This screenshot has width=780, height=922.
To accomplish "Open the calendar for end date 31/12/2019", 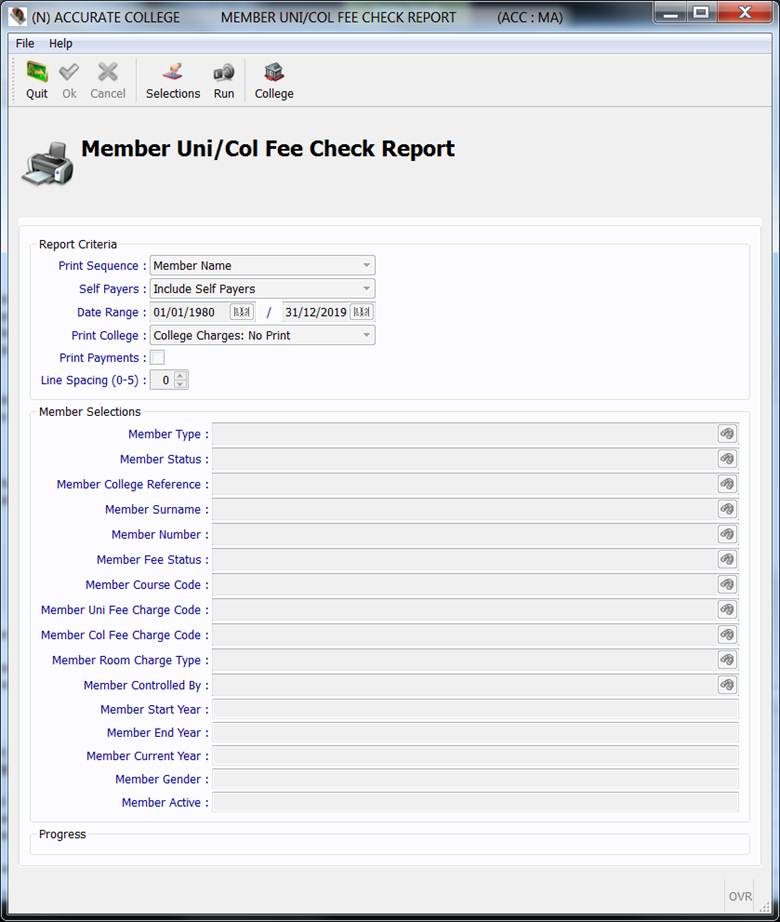I will (x=362, y=312).
